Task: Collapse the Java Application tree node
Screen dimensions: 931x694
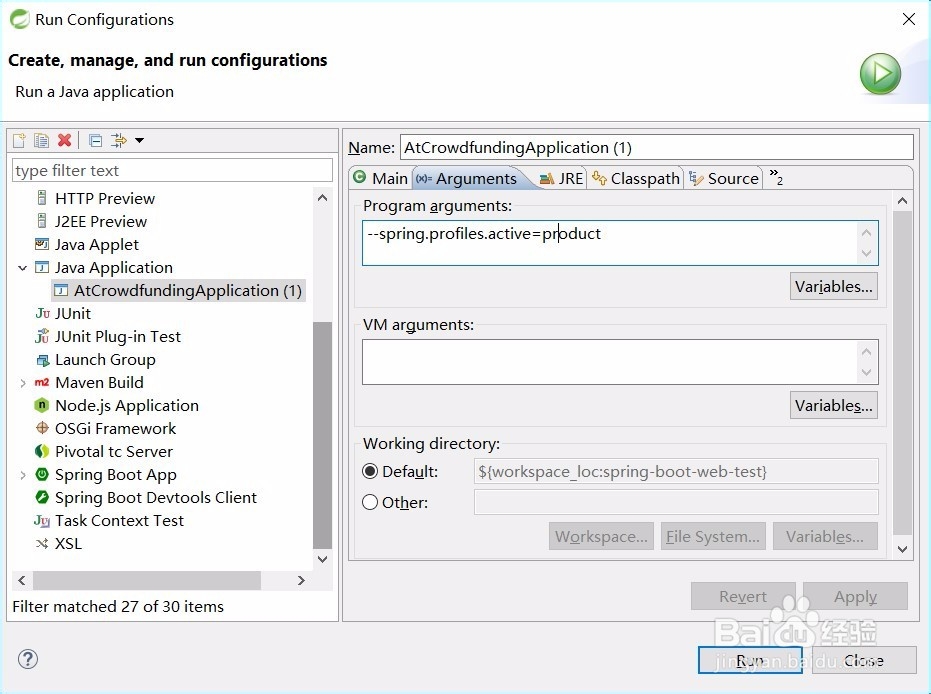Action: pyautogui.click(x=23, y=268)
